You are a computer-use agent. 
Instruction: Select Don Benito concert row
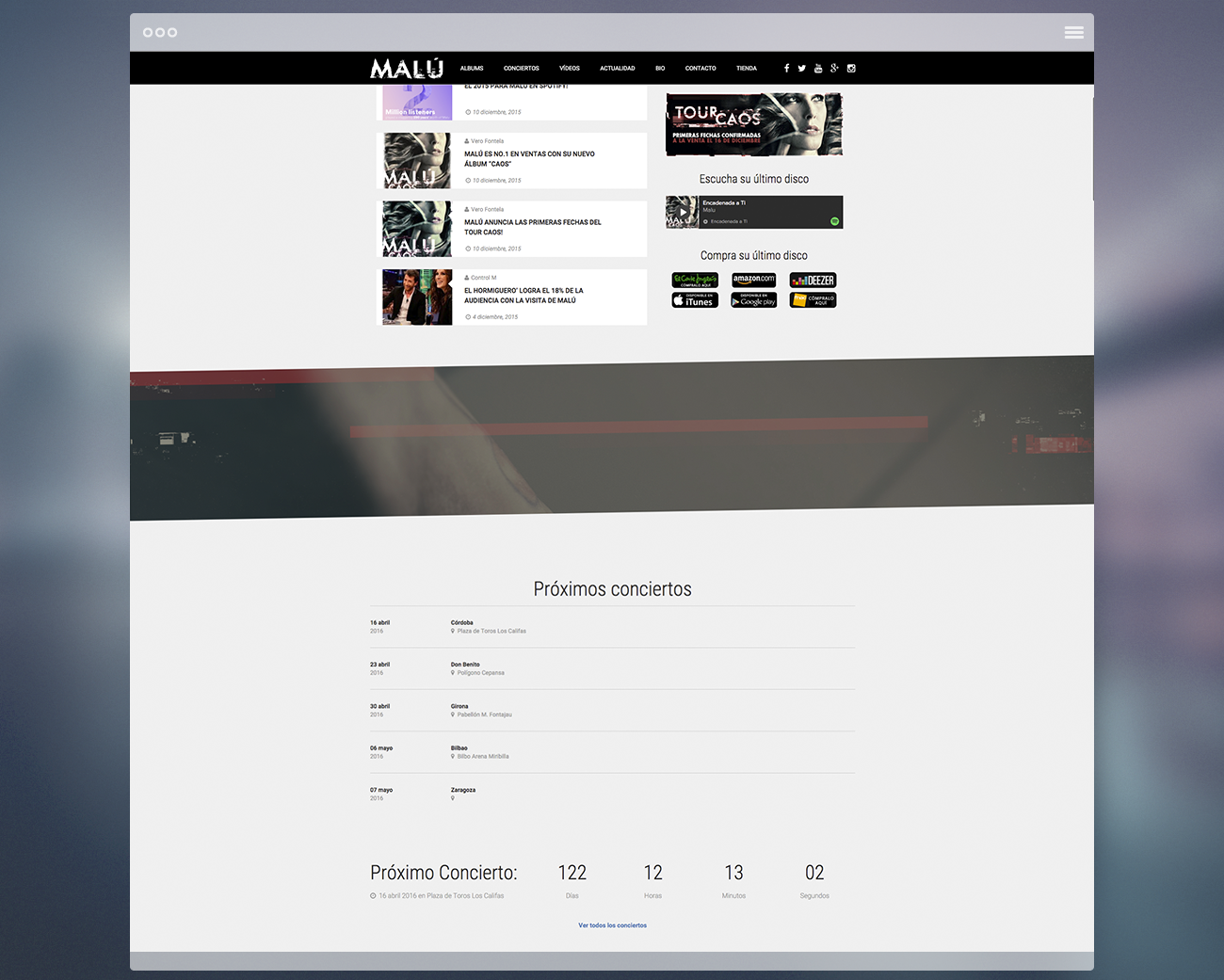click(x=612, y=668)
